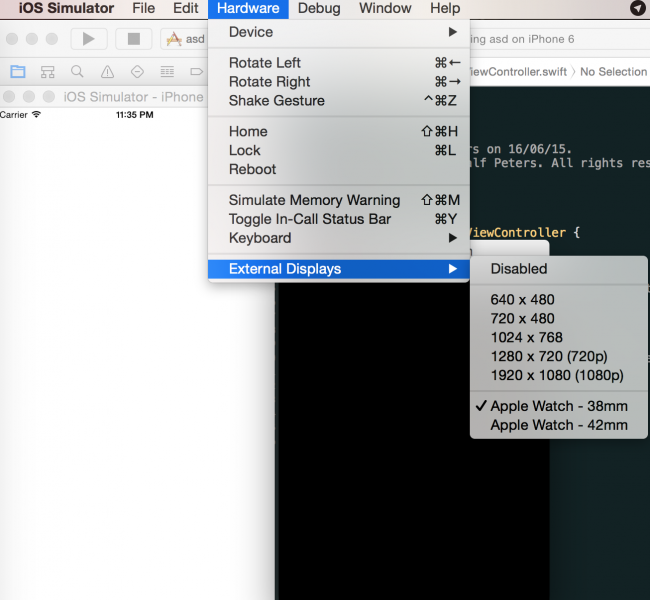Open the Project navigator folder icon
Viewport: 650px width, 600px height.
(17, 72)
